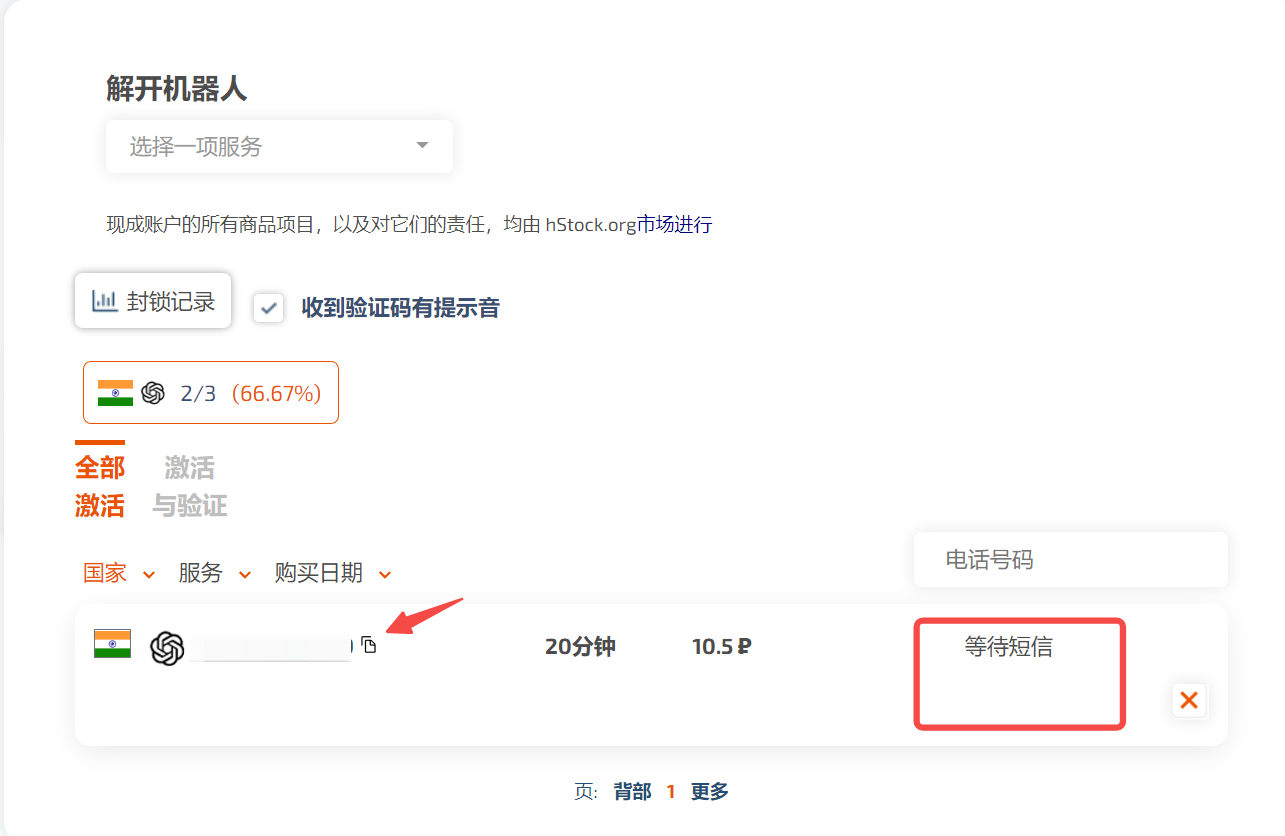Sort by 购买日期

pyautogui.click(x=332, y=573)
